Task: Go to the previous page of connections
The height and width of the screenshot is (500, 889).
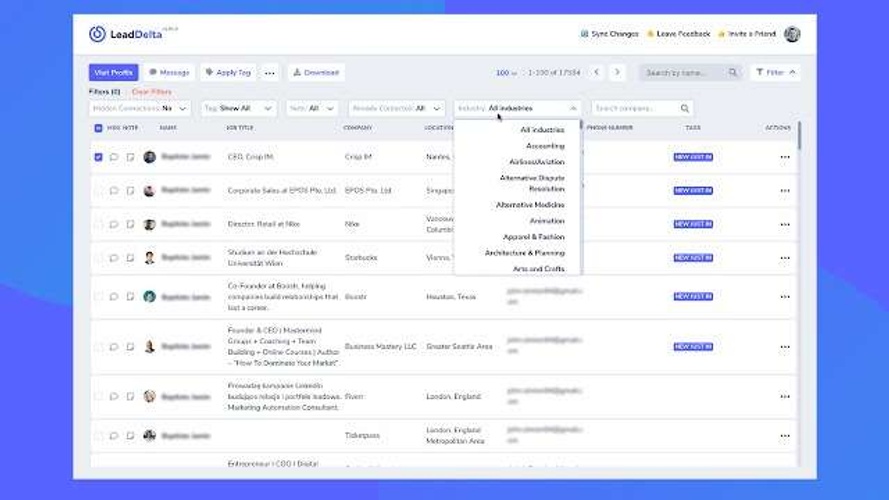Action: [x=596, y=72]
